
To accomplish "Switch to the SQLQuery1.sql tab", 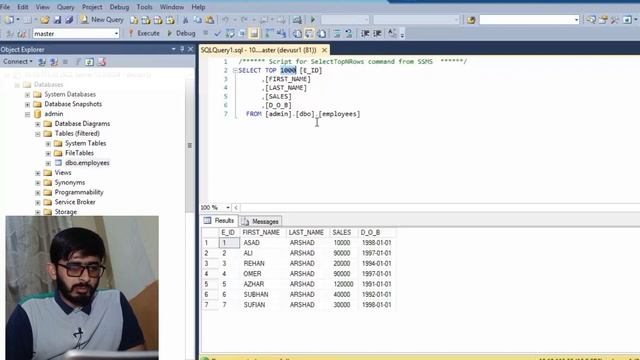I will (259, 50).
